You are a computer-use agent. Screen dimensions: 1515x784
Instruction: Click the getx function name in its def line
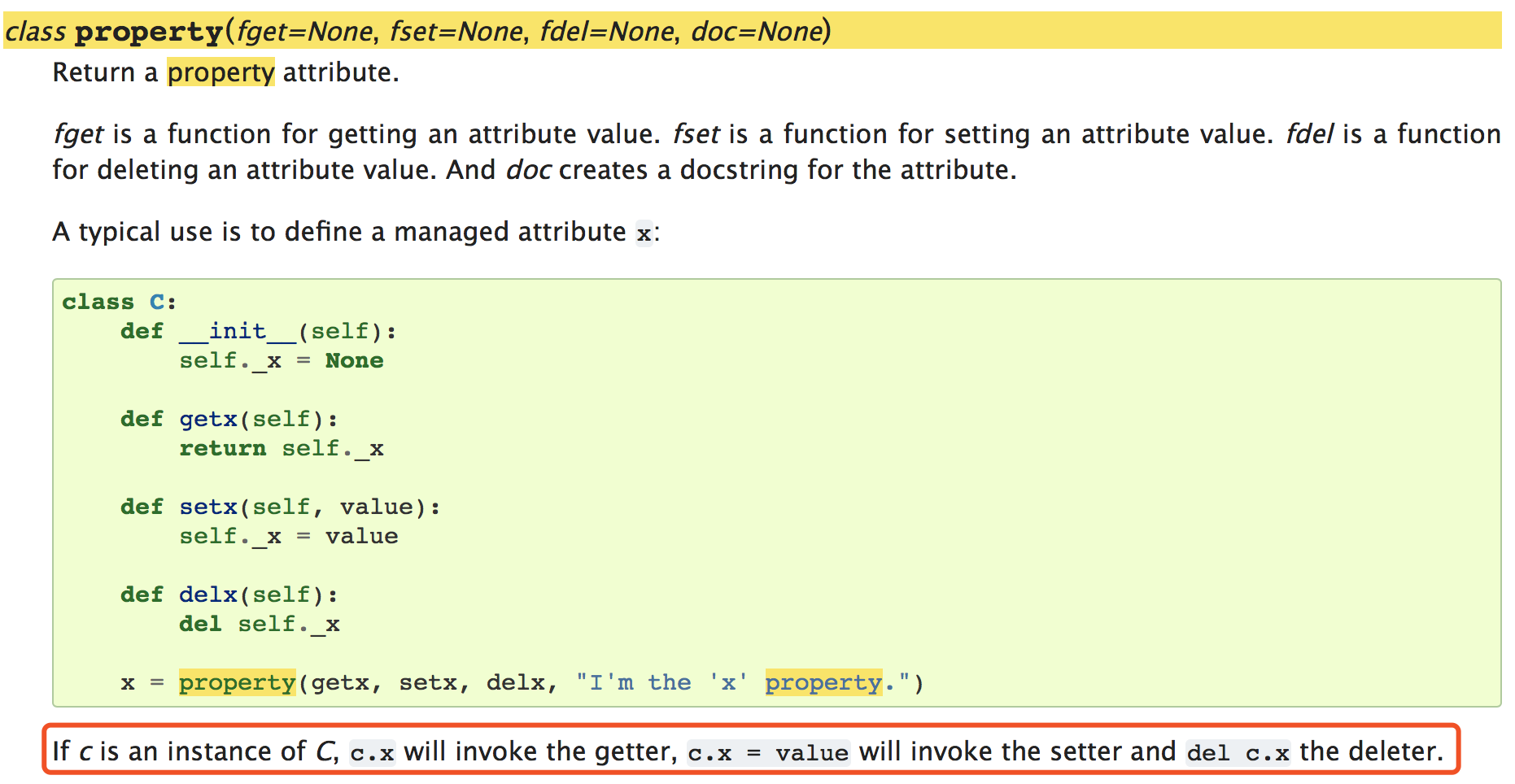[208, 419]
